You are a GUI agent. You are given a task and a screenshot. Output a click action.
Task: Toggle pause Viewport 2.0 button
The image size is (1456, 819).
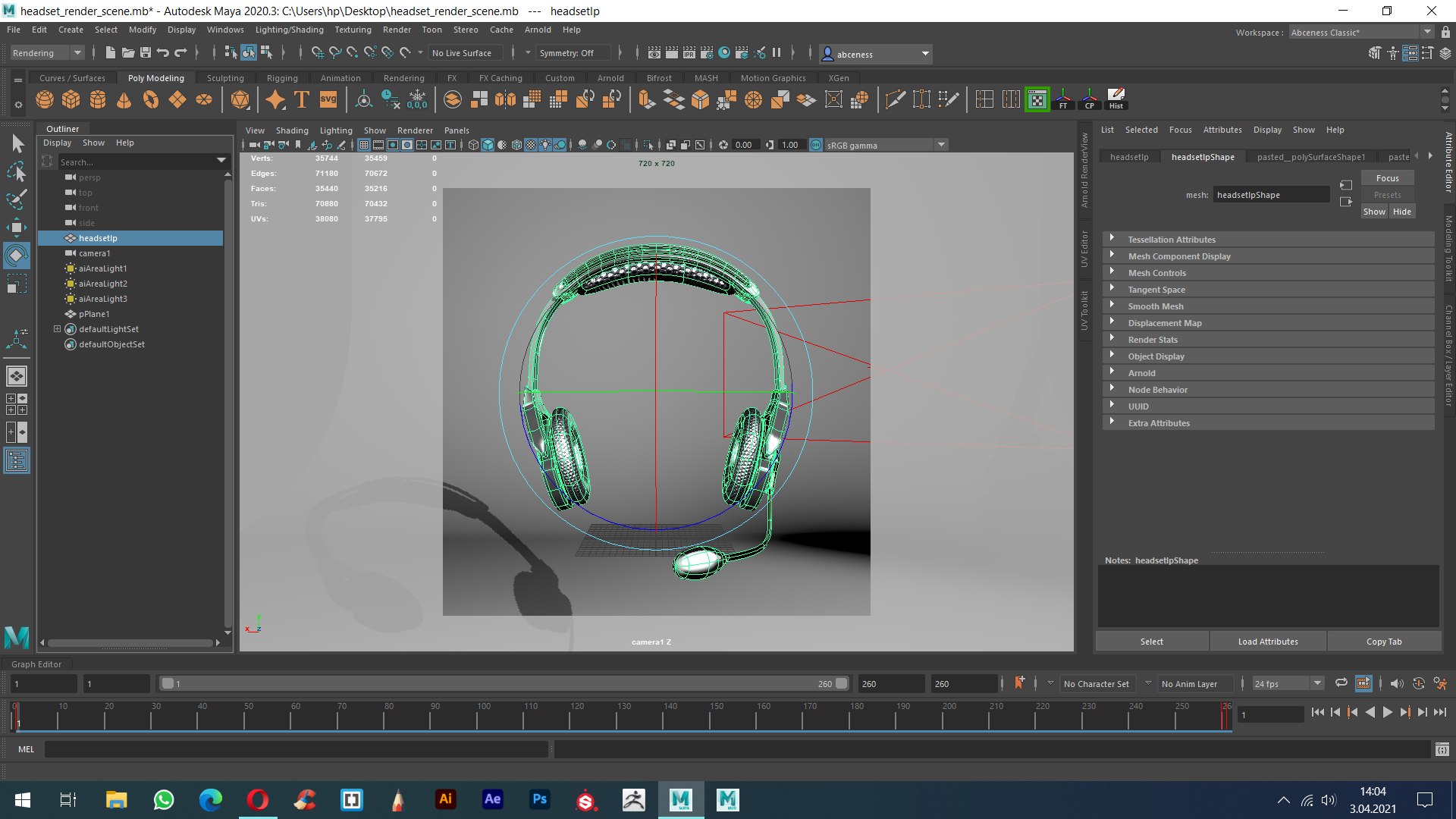[776, 53]
